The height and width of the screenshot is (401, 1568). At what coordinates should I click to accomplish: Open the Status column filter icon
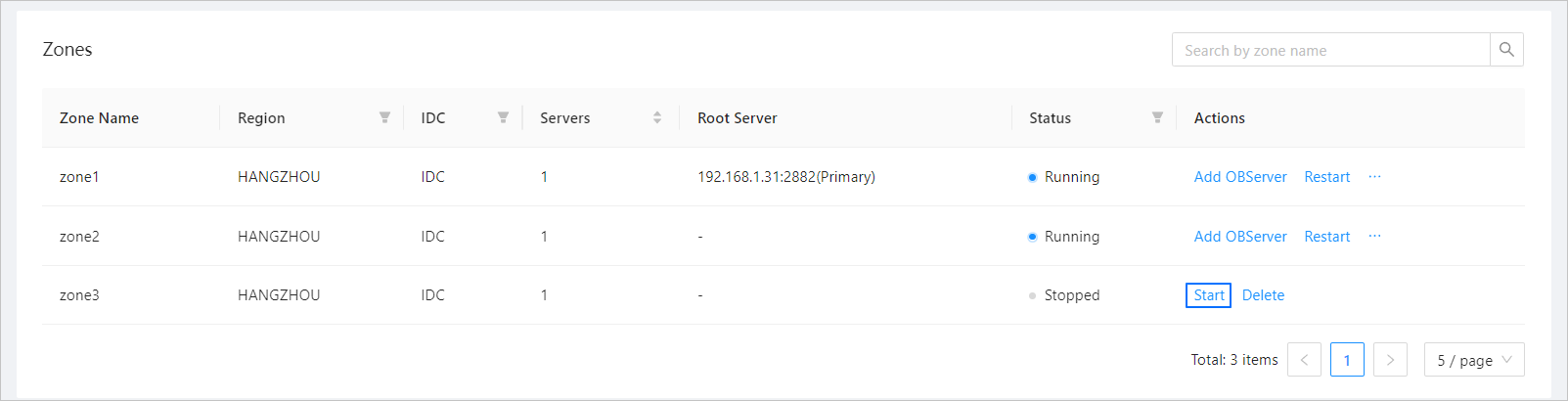(x=1157, y=117)
